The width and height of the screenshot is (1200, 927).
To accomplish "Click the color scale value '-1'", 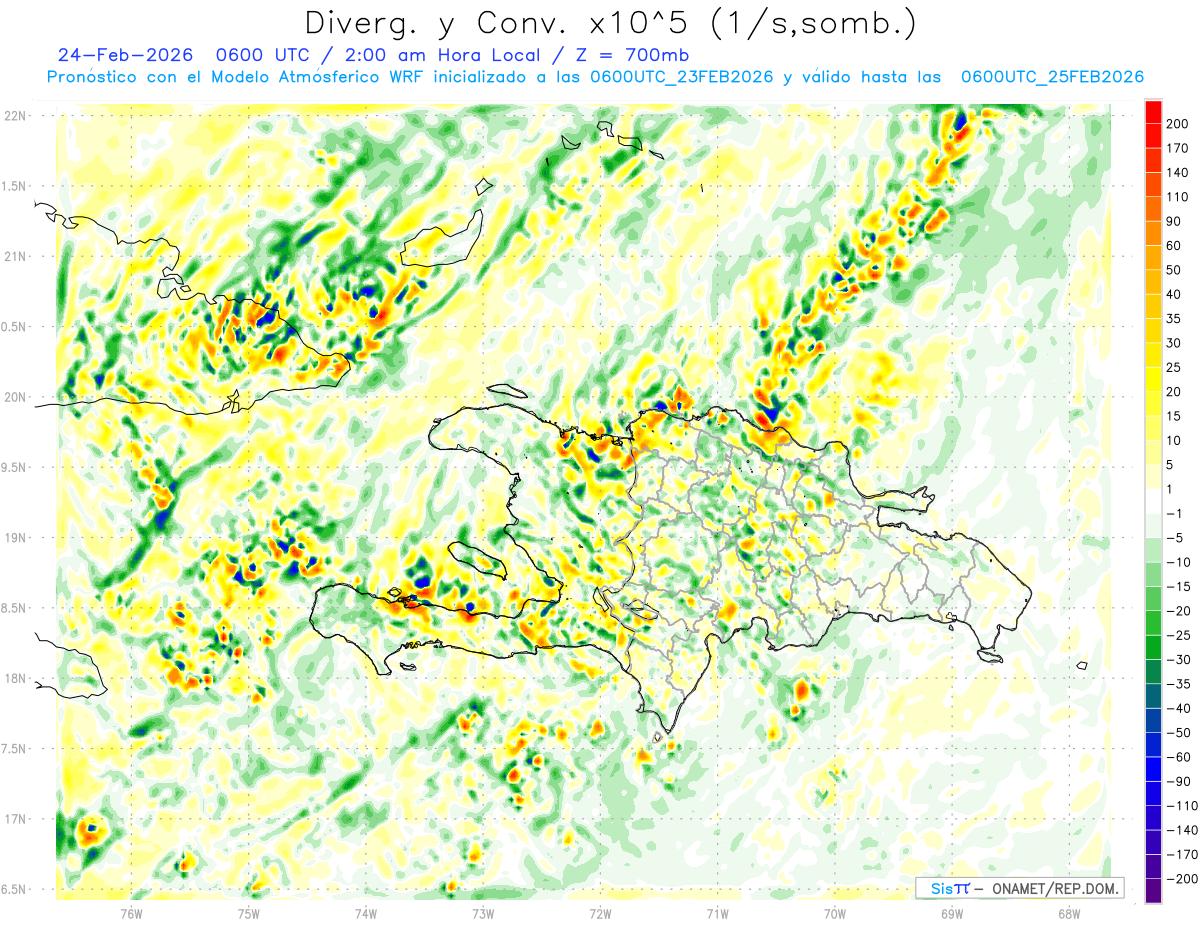I will (x=1175, y=513).
